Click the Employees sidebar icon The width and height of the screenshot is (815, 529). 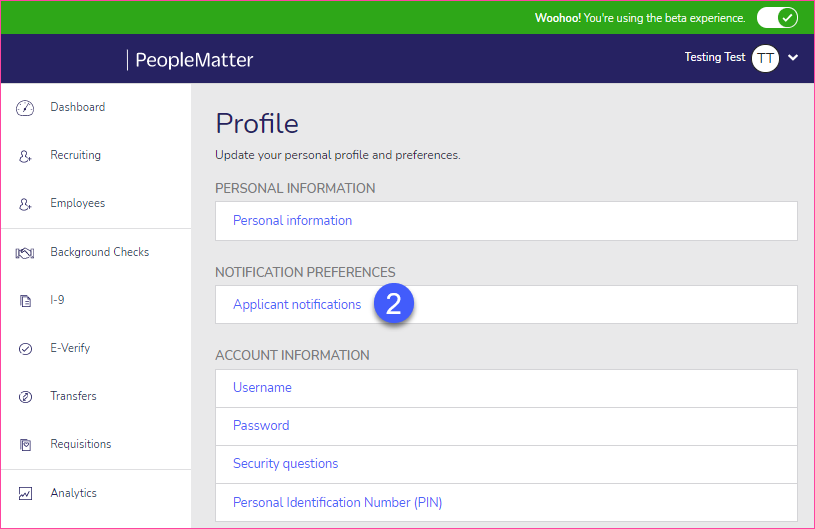click(25, 204)
